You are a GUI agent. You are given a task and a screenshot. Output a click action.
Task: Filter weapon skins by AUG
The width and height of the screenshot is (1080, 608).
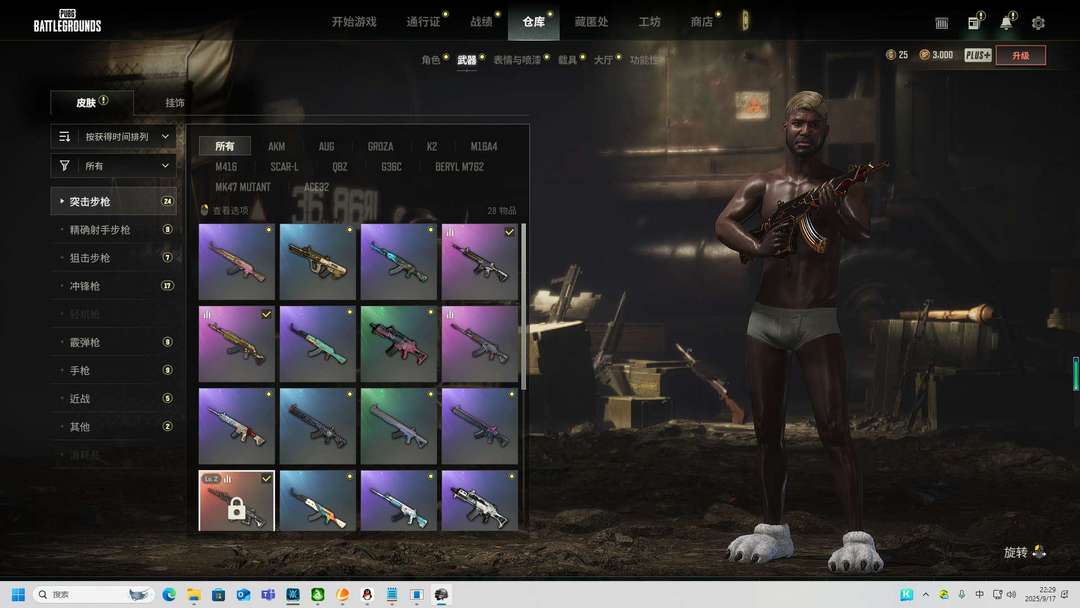click(326, 146)
